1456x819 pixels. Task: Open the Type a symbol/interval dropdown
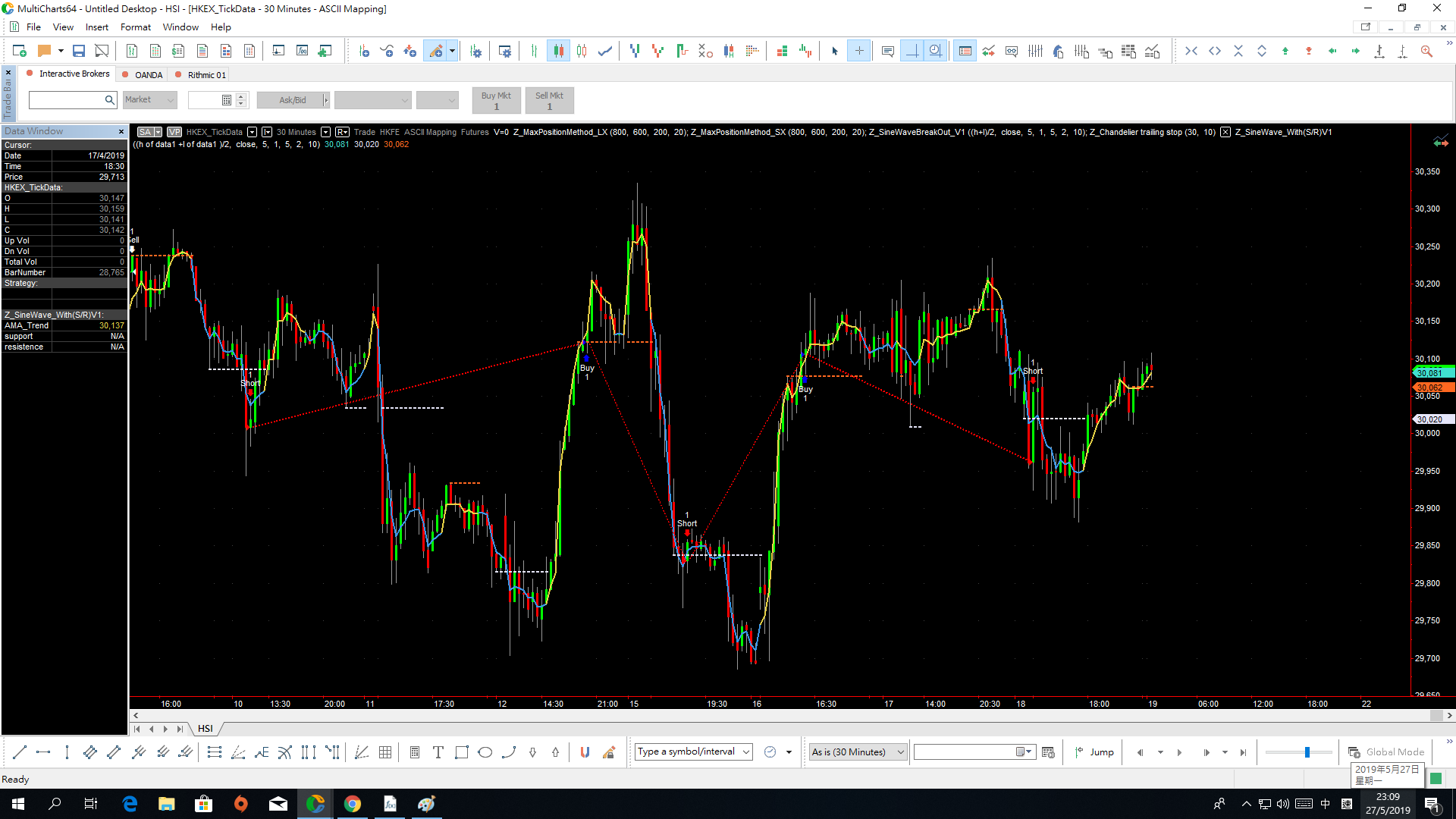pyautogui.click(x=746, y=752)
